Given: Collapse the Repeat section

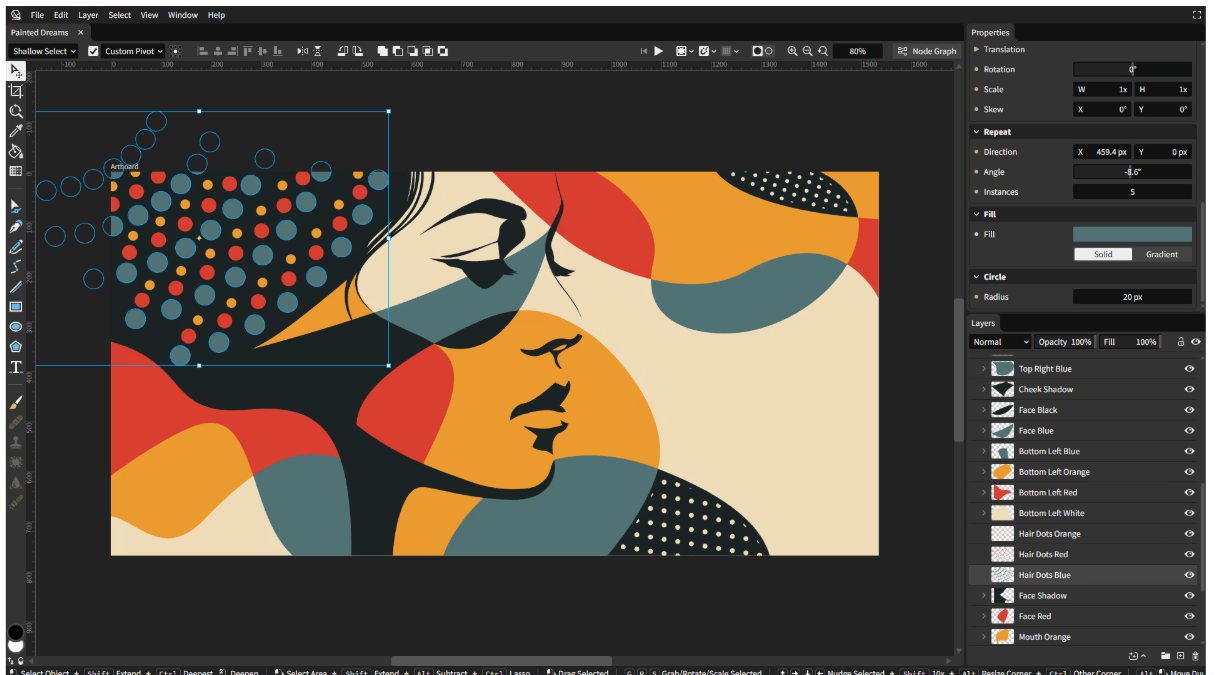Looking at the screenshot, I should [x=977, y=132].
